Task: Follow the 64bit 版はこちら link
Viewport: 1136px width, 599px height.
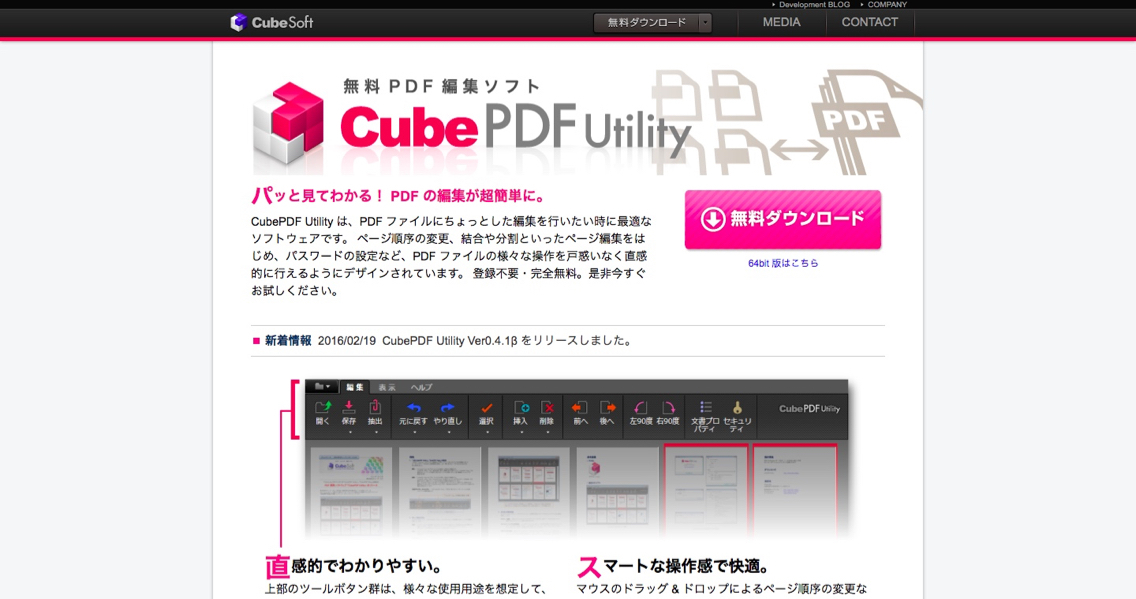Action: (783, 263)
